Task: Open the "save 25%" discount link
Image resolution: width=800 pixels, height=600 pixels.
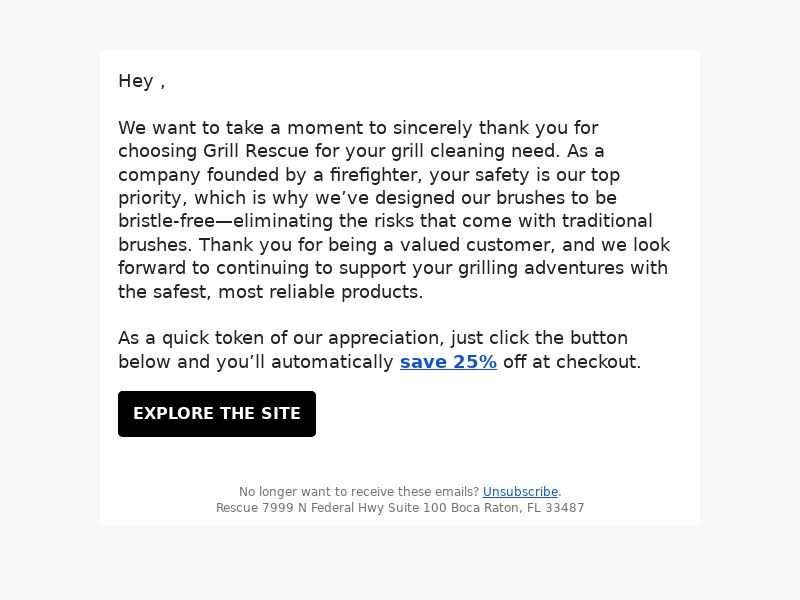Action: click(x=448, y=362)
